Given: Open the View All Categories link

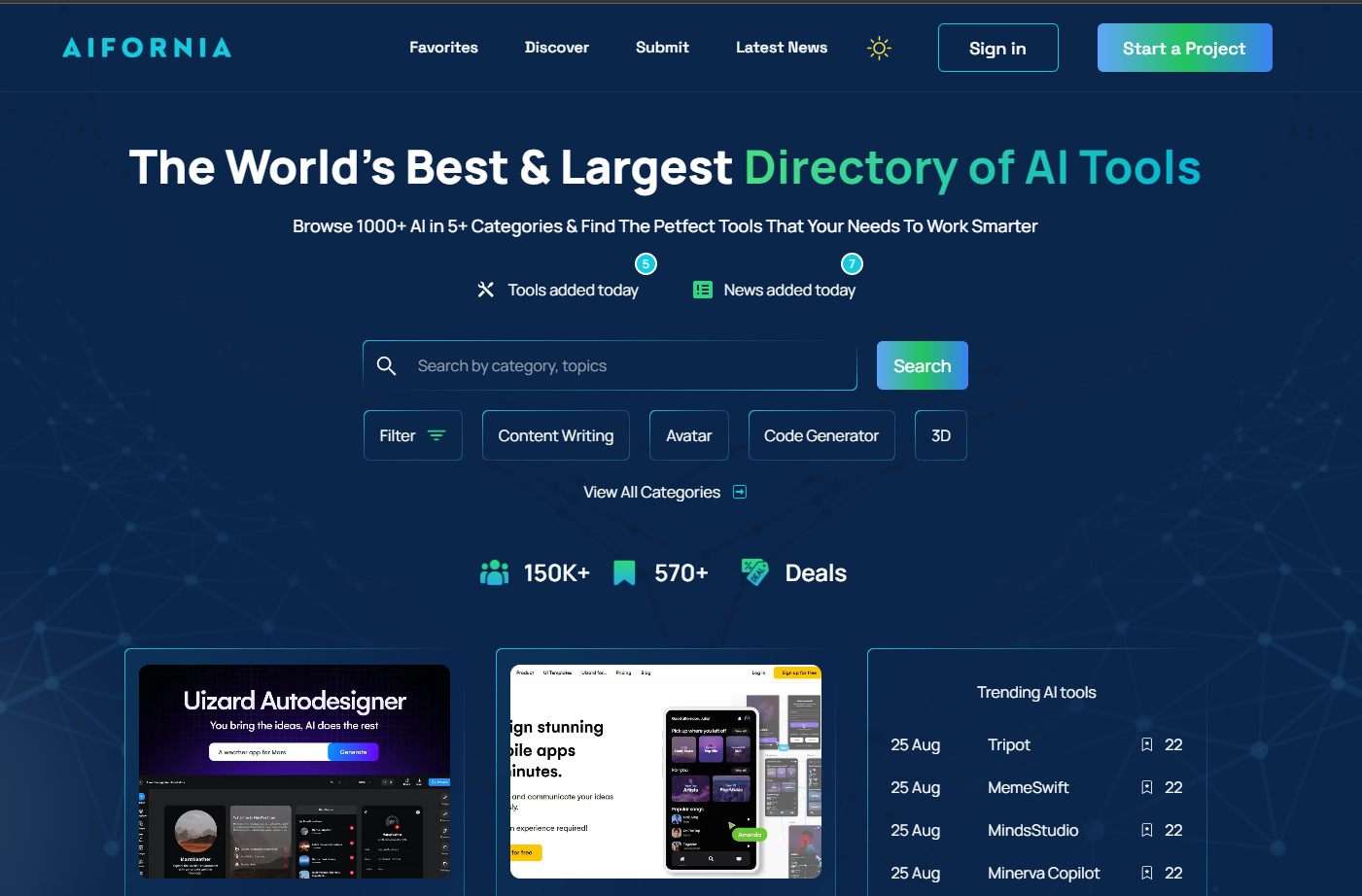Looking at the screenshot, I should [x=652, y=492].
